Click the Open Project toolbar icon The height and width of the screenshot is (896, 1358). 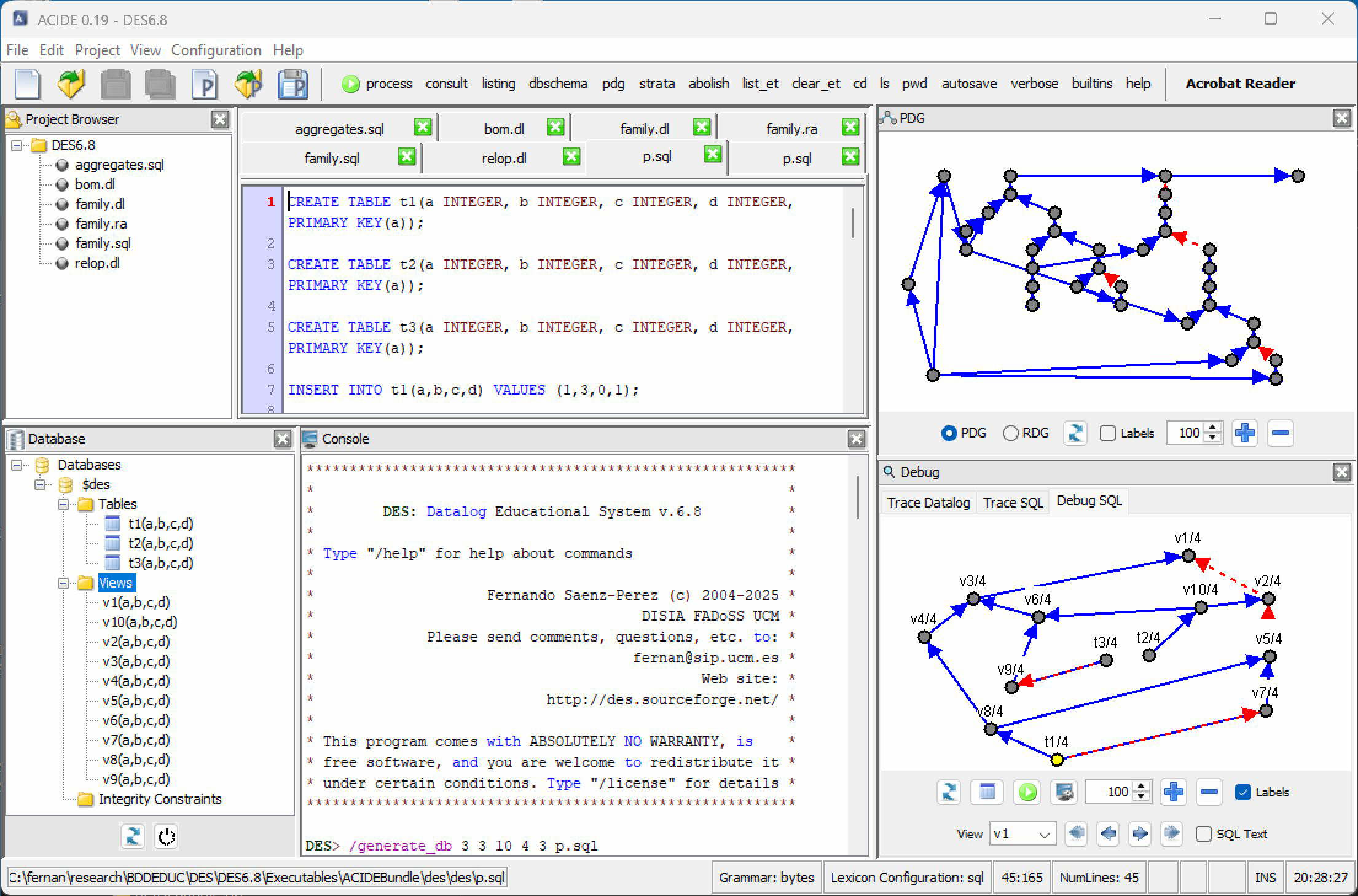point(248,84)
